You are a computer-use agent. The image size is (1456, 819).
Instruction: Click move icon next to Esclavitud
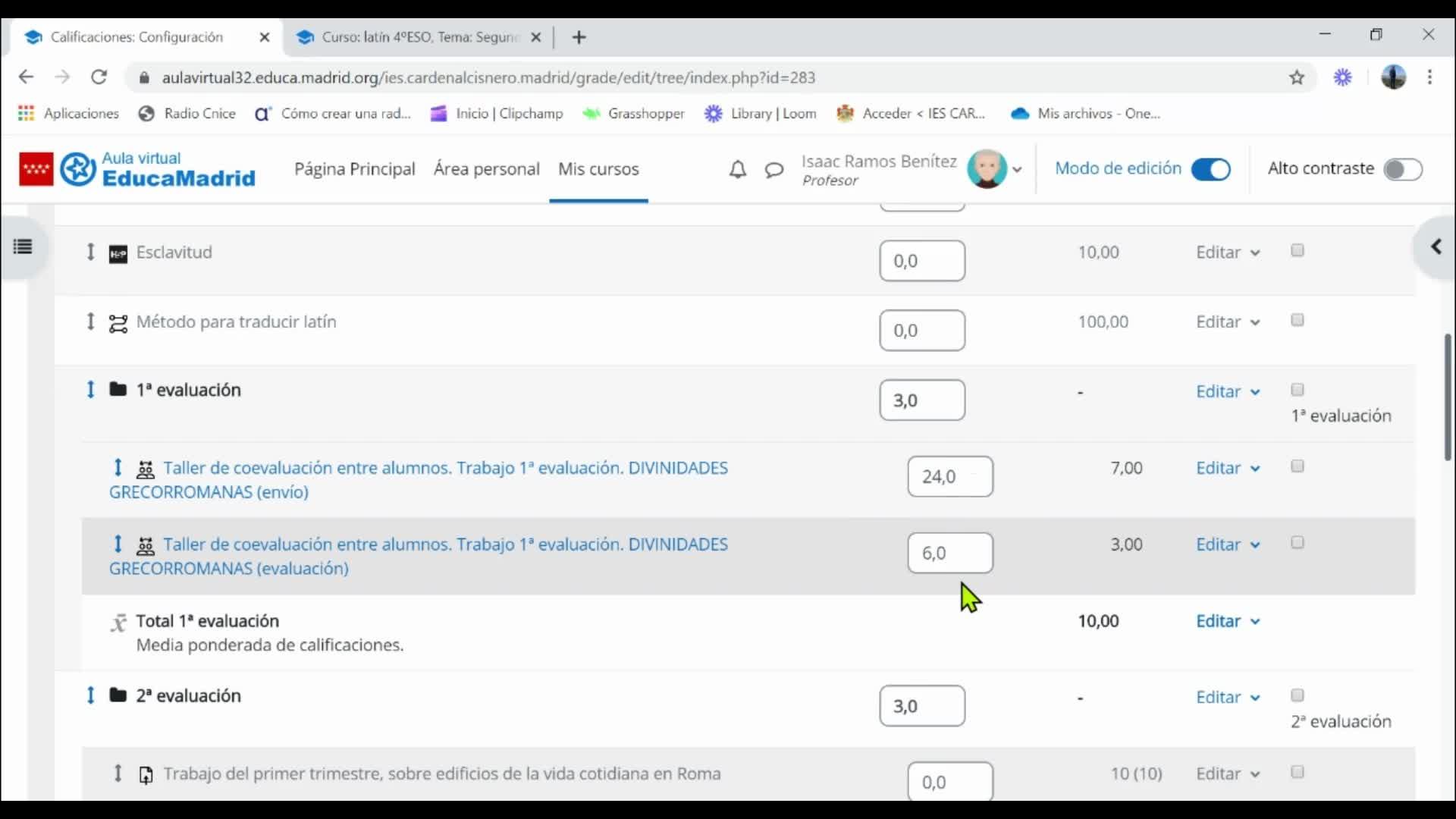pyautogui.click(x=90, y=252)
